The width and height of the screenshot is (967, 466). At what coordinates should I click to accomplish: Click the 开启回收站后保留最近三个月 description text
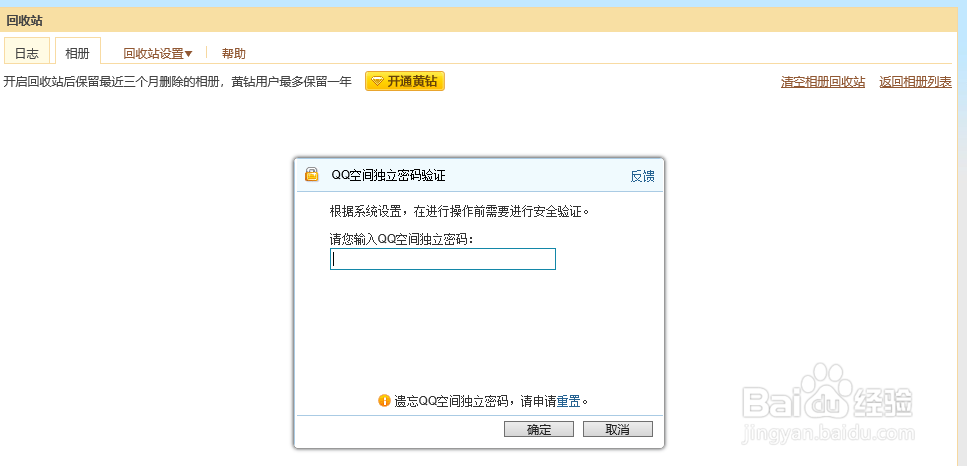click(178, 82)
